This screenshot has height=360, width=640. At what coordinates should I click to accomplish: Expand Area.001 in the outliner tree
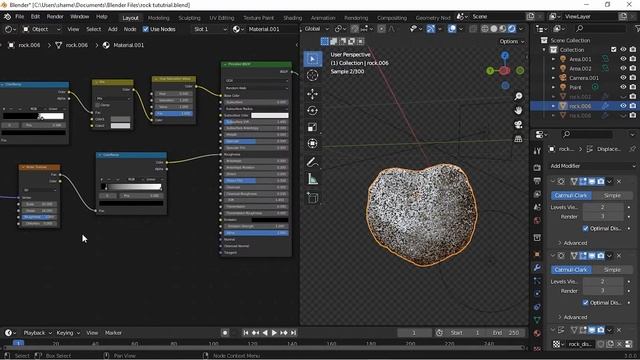click(553, 59)
